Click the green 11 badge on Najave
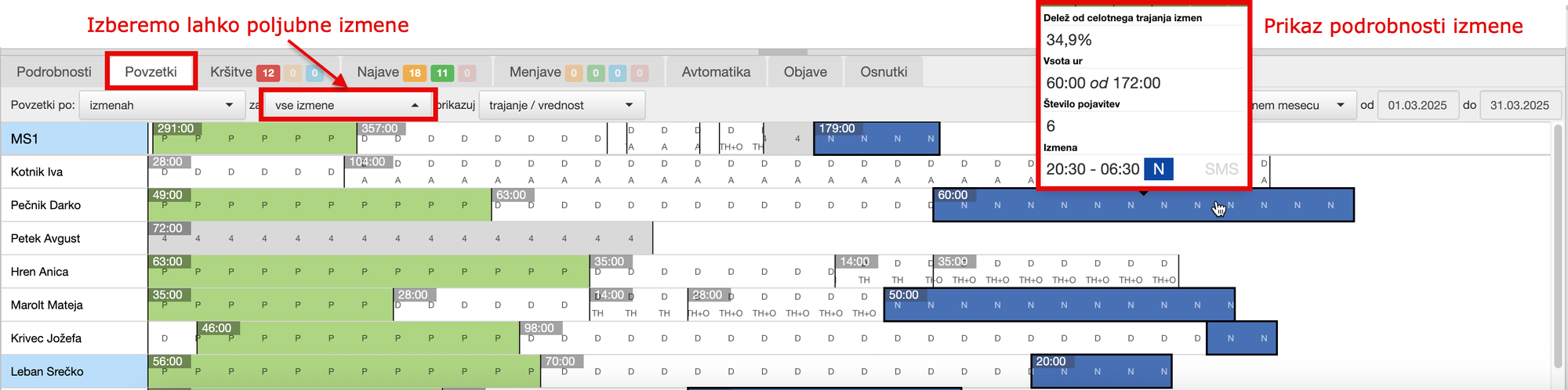 (x=442, y=73)
